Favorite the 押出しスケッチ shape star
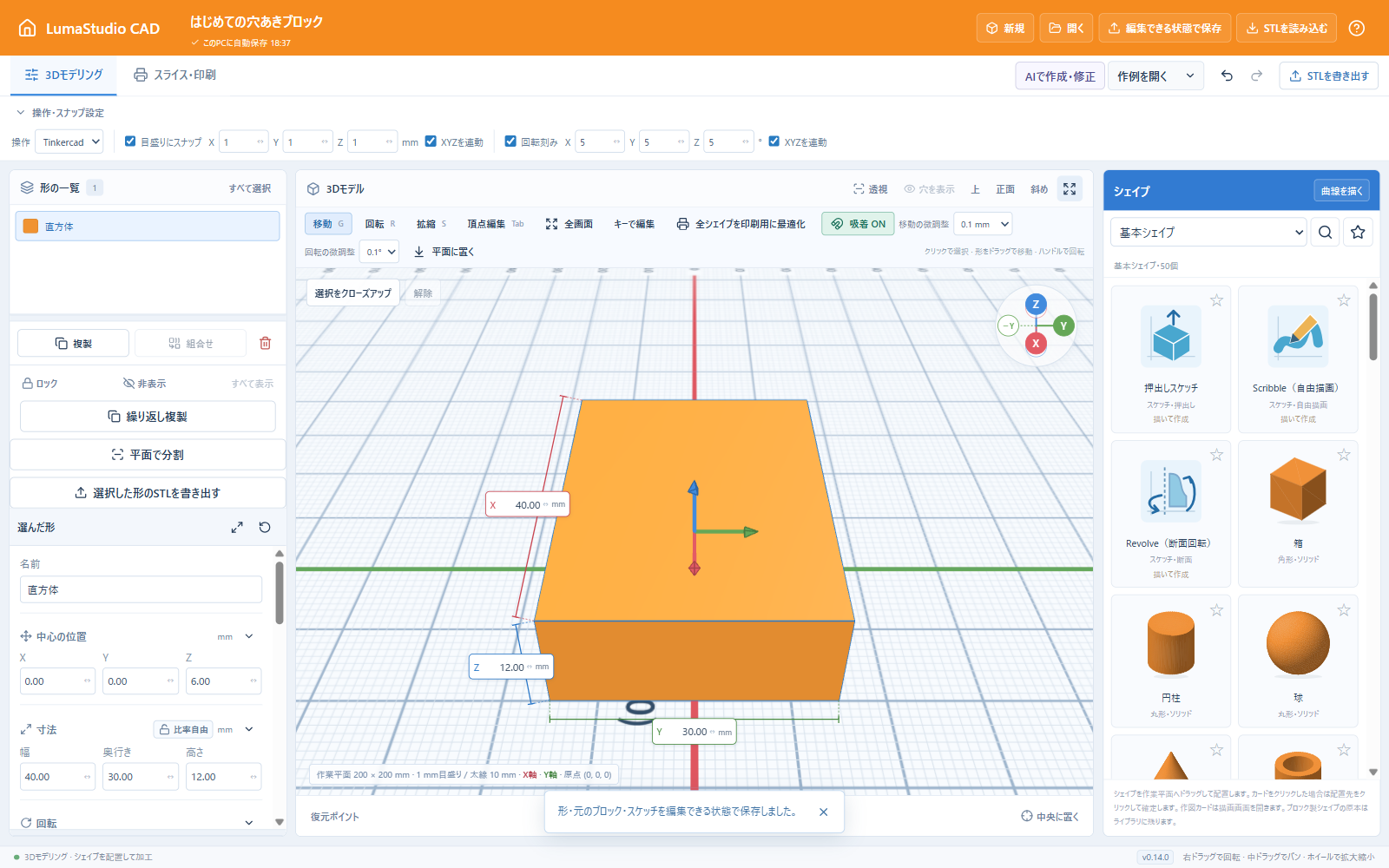The width and height of the screenshot is (1389, 868). (x=1216, y=300)
